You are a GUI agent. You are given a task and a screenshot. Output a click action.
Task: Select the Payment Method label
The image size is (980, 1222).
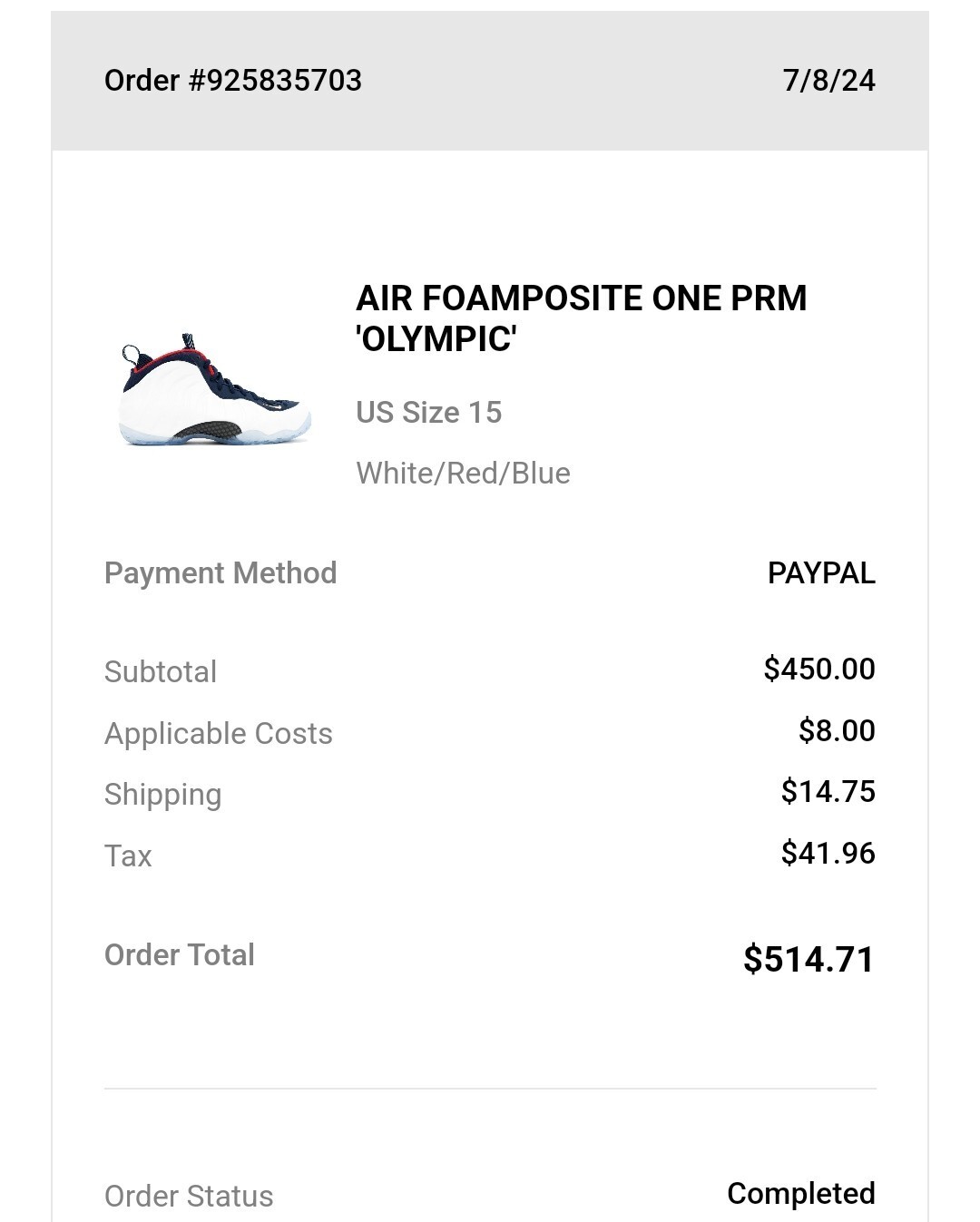tap(220, 573)
